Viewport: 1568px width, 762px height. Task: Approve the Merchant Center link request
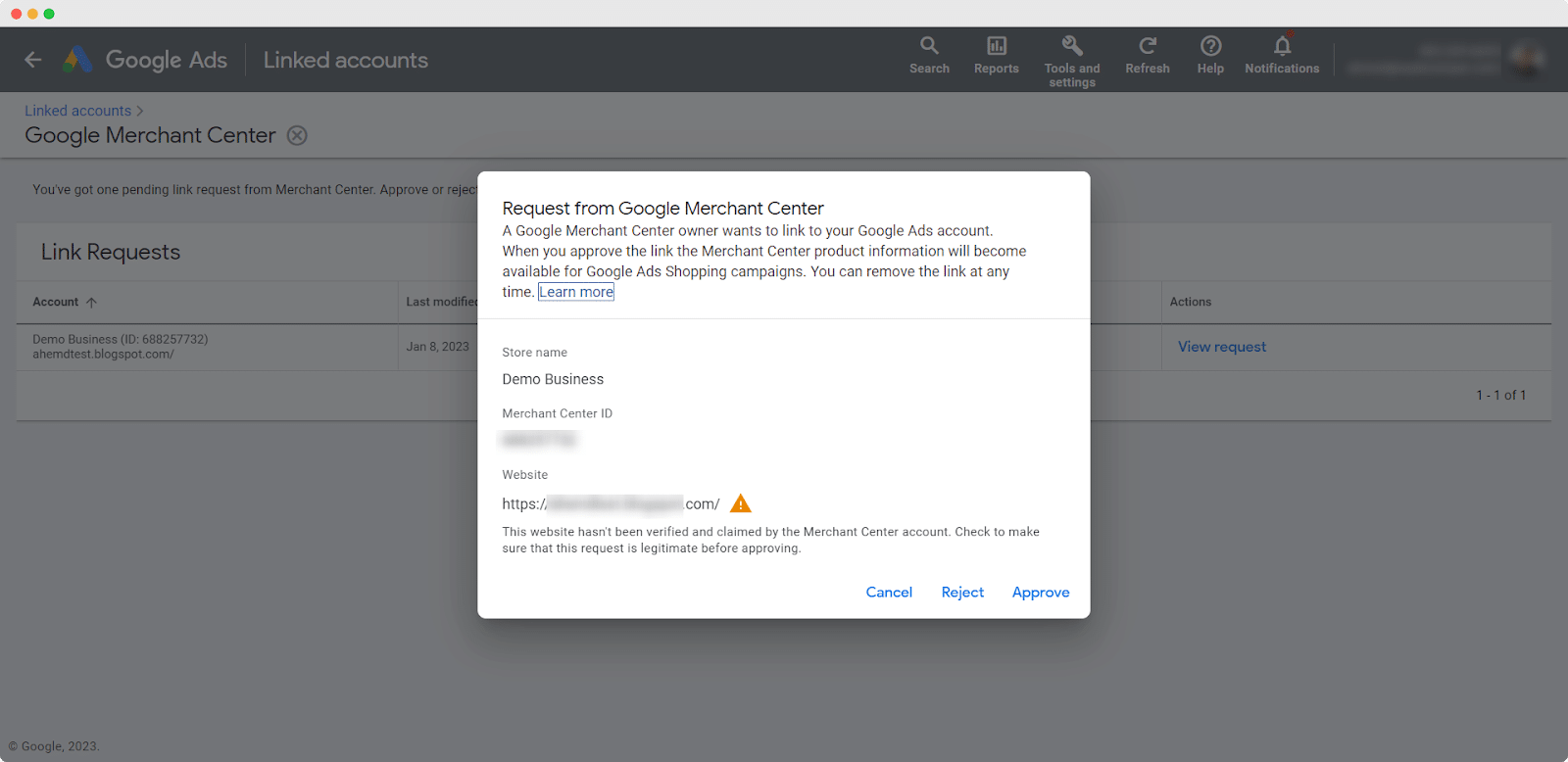[x=1041, y=593]
